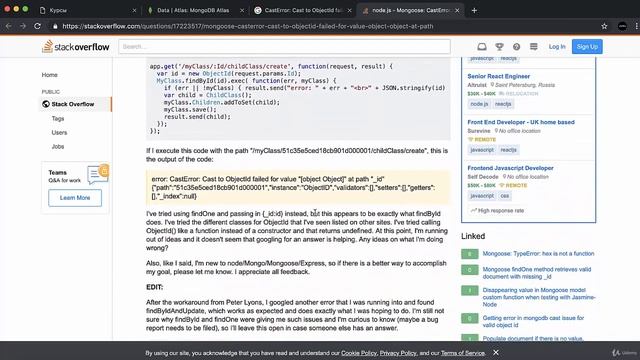Open a new browser tab with the plus
The height and width of the screenshot is (360, 640).
[x=474, y=10]
